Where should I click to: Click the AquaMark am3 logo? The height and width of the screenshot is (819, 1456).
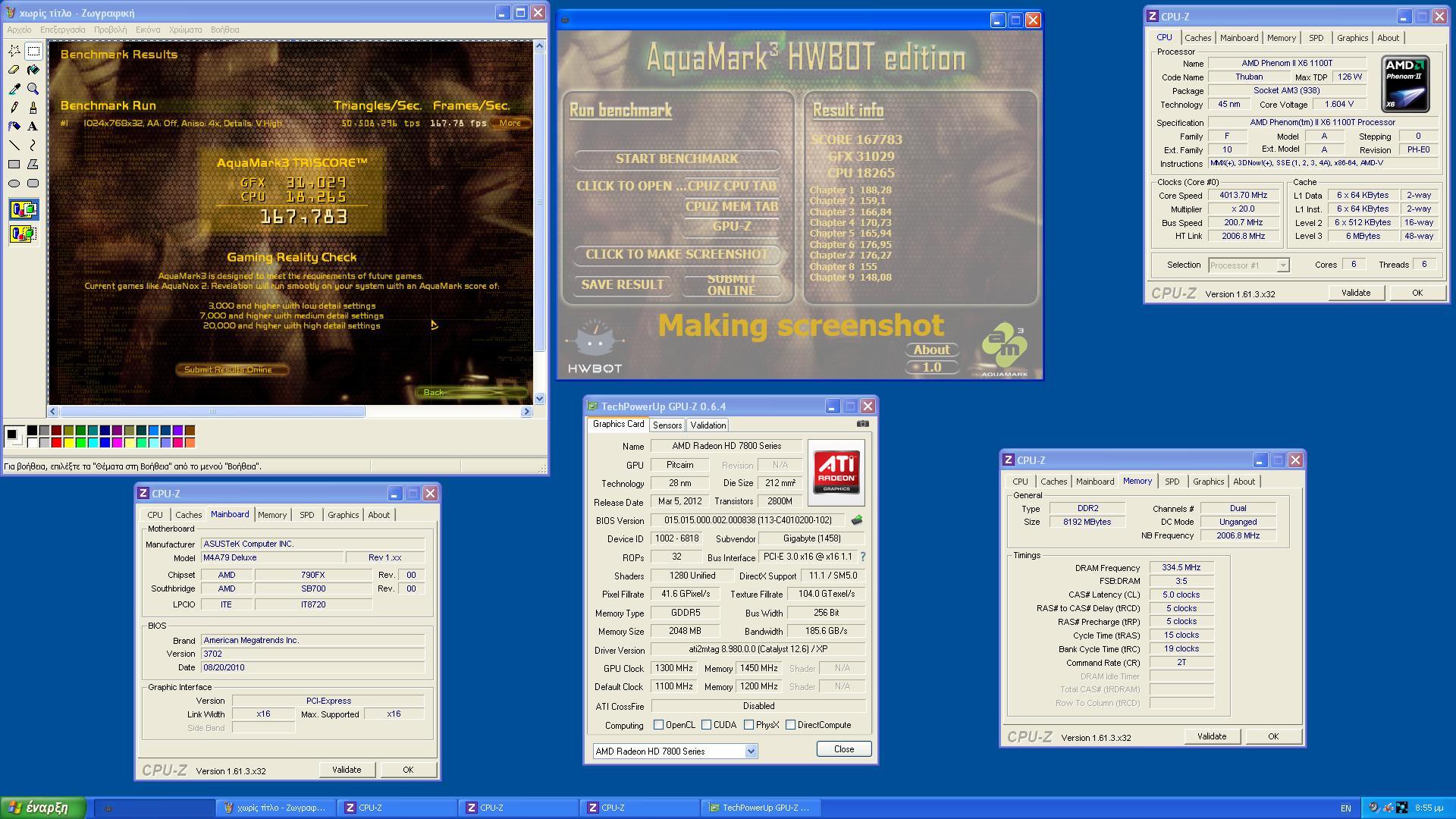1004,350
